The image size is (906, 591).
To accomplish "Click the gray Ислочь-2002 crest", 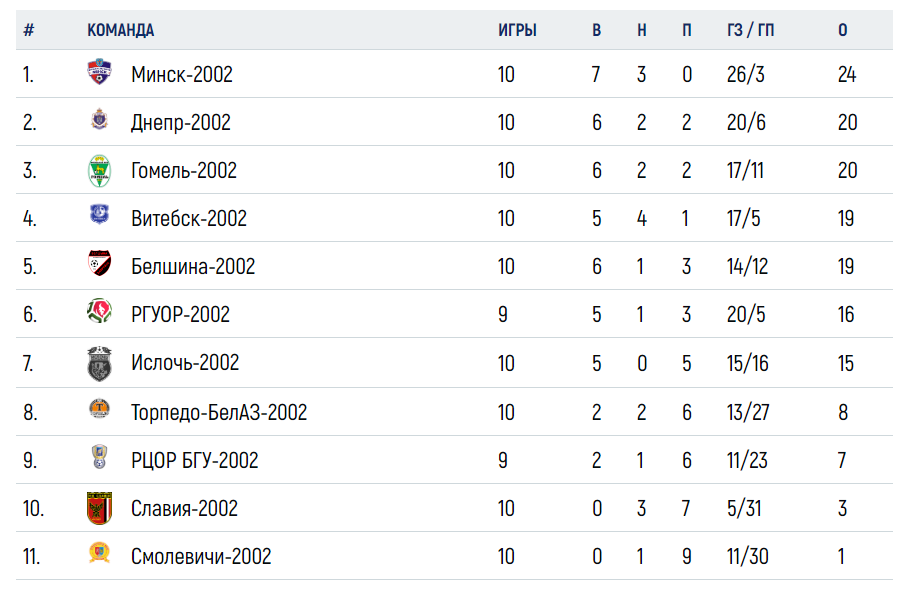I will point(99,364).
